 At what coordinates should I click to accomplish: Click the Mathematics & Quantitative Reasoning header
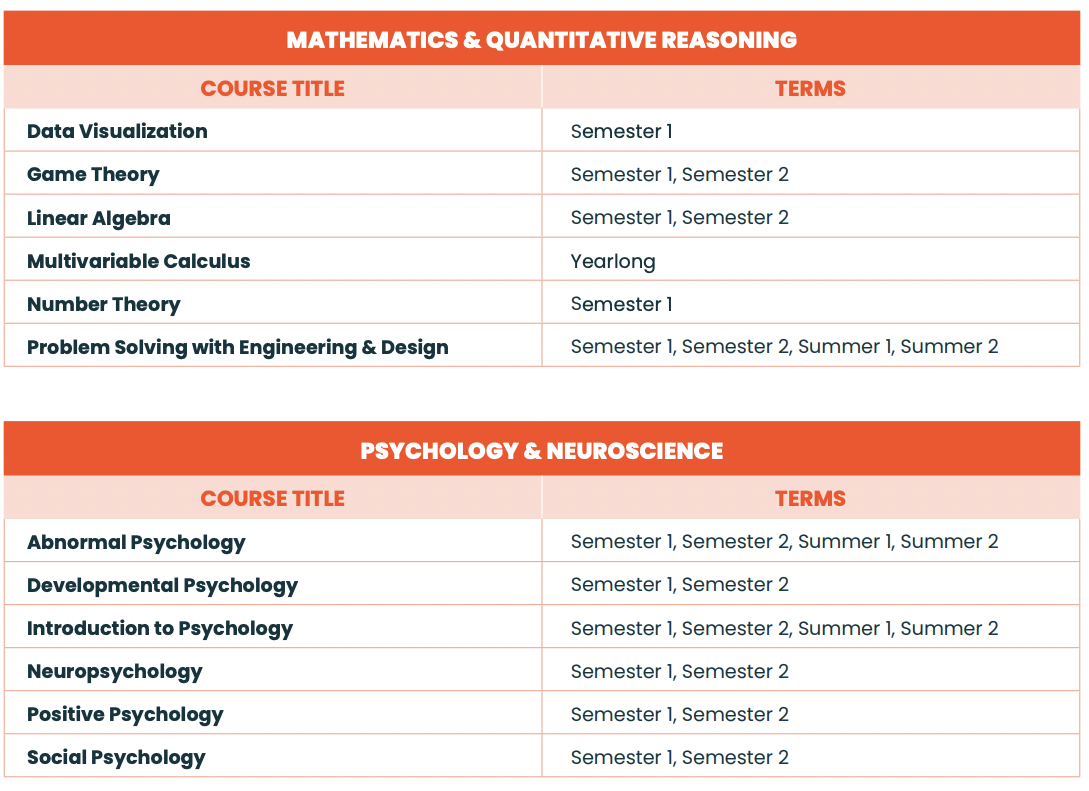point(542,40)
